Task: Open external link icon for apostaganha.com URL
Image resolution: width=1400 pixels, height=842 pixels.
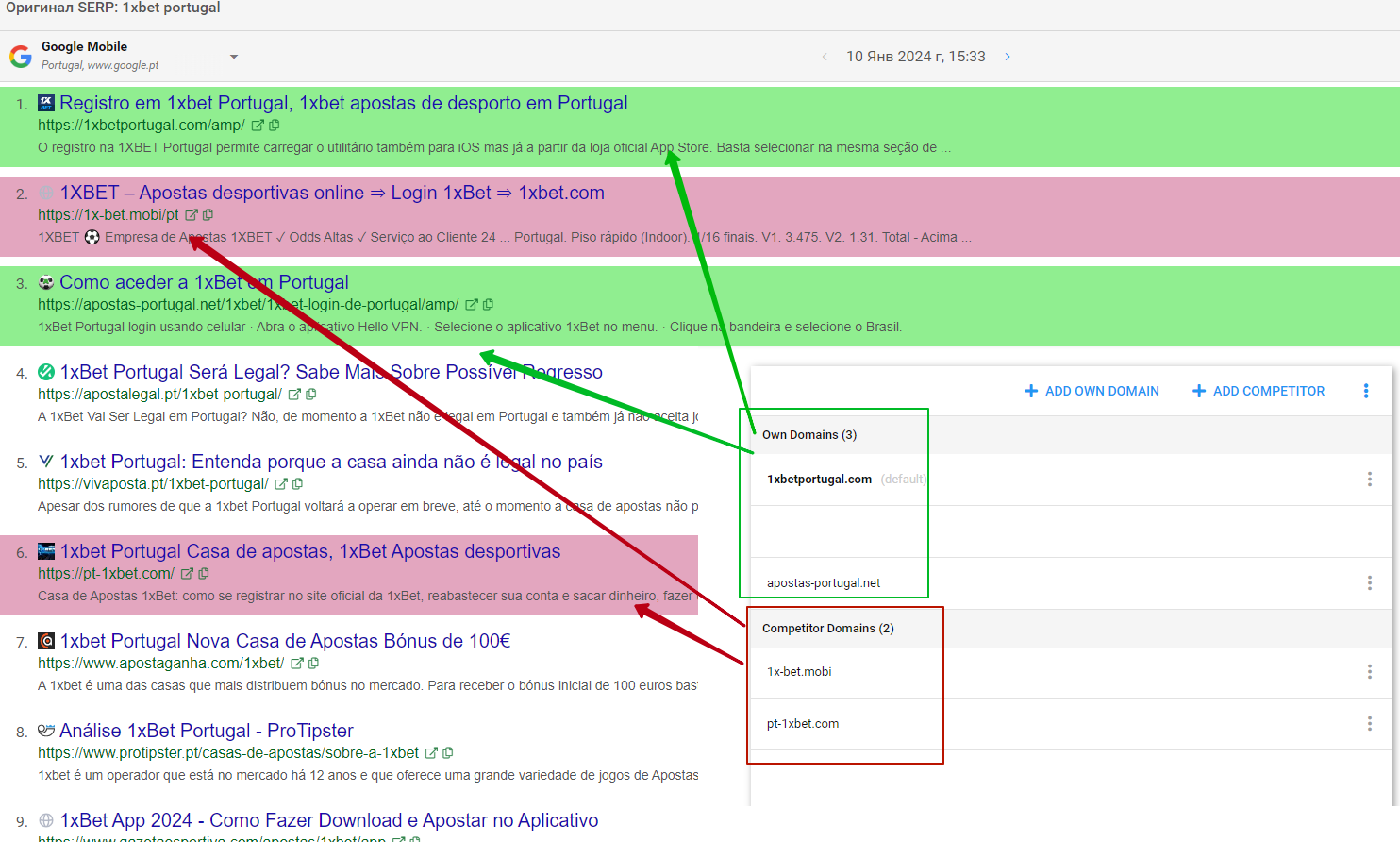Action: pyautogui.click(x=297, y=663)
